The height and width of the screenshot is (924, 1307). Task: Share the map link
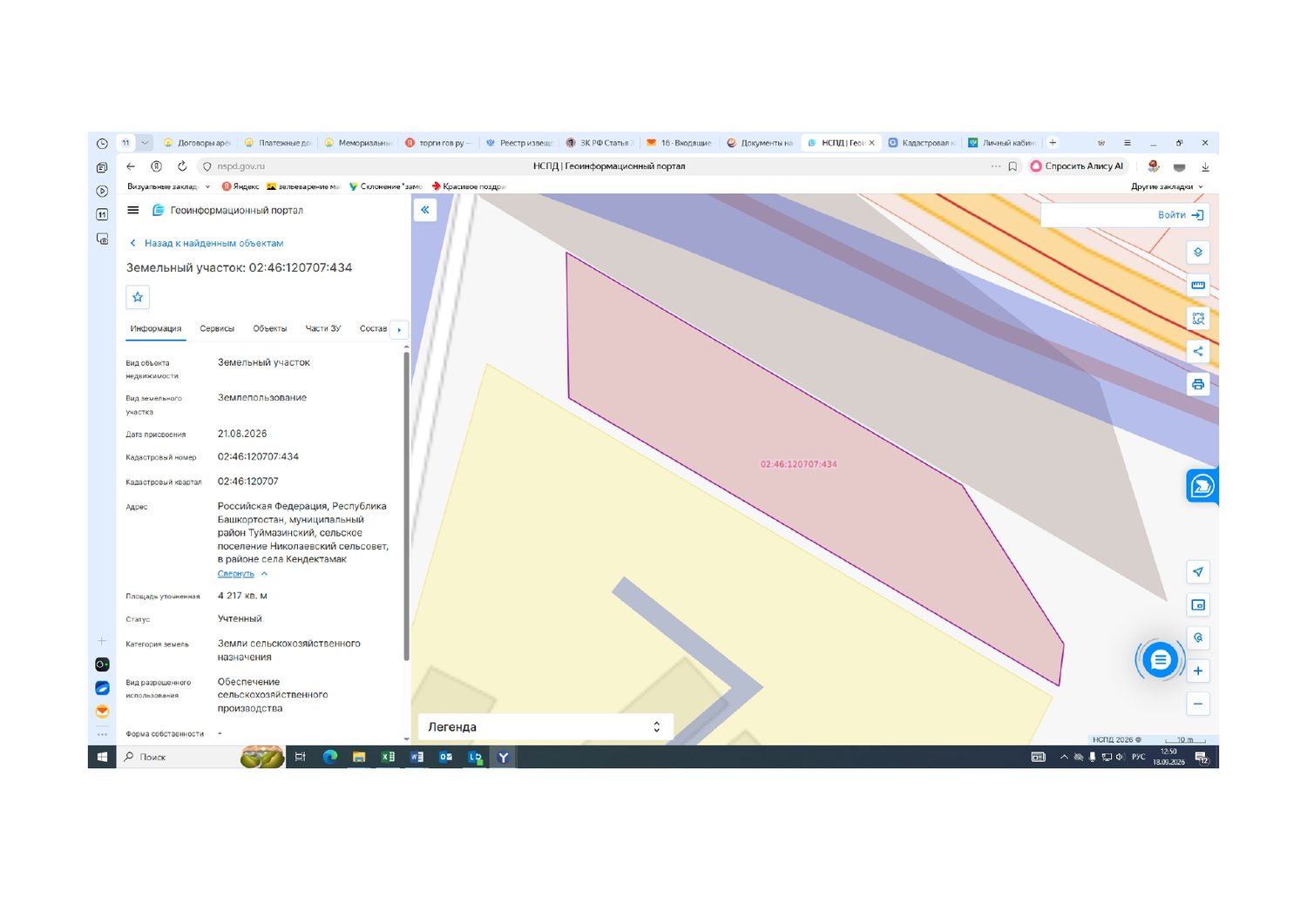coord(1198,351)
